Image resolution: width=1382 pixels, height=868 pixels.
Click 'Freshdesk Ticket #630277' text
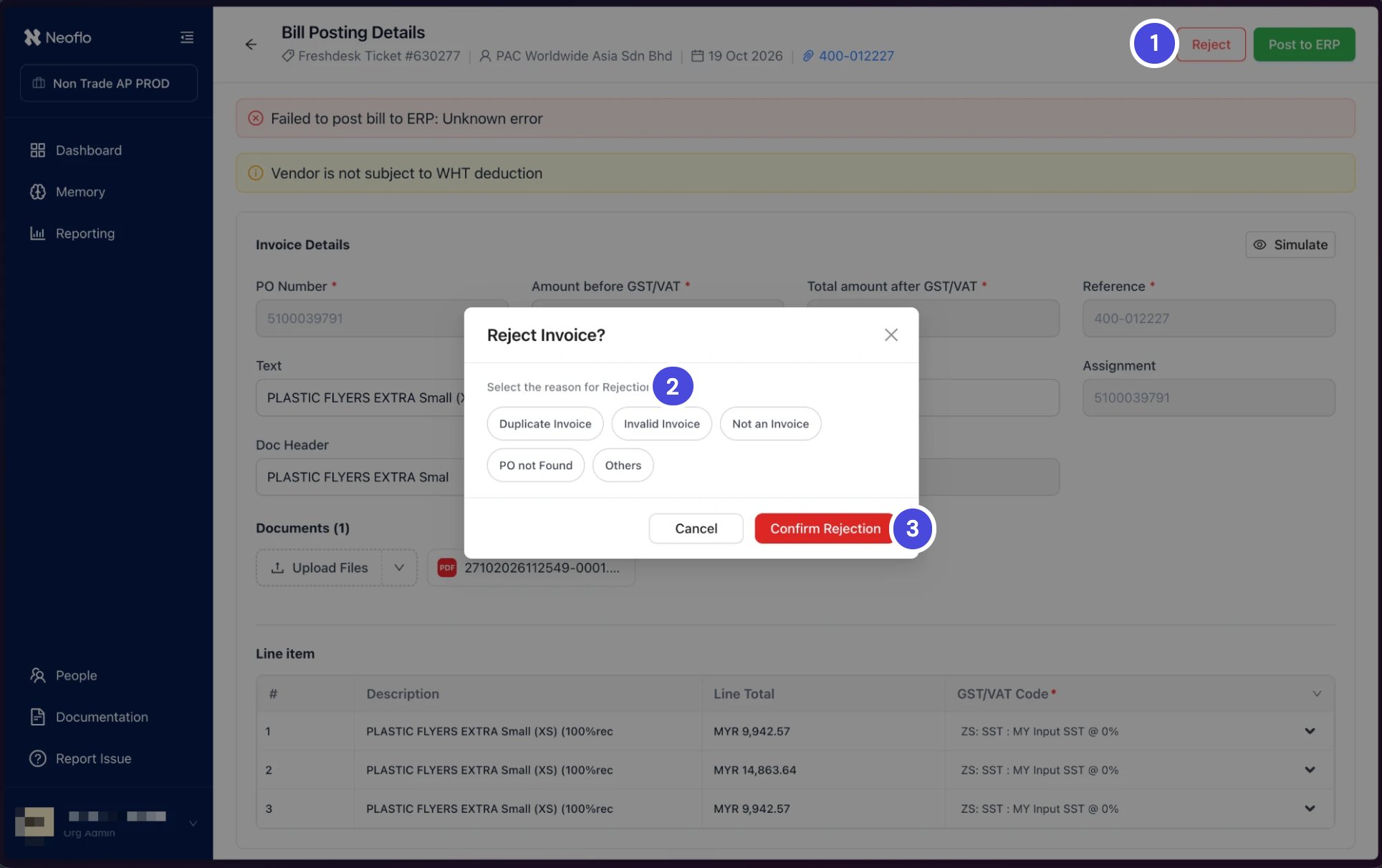click(x=379, y=56)
